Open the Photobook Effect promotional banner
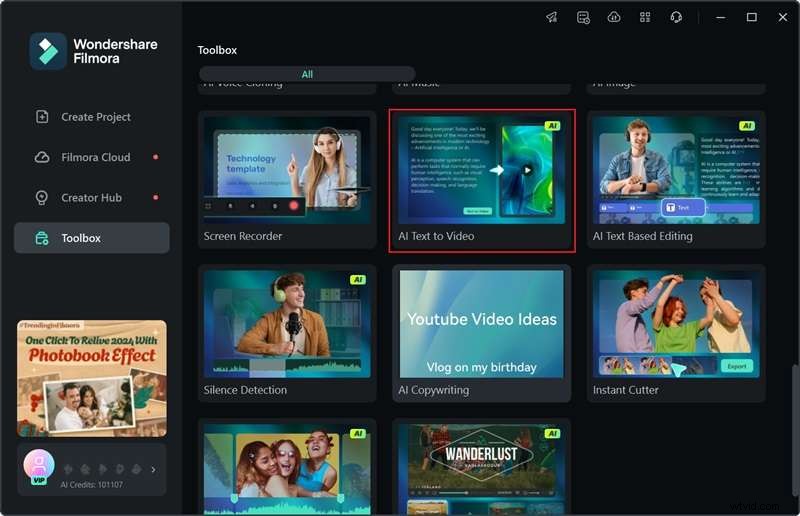800x516 pixels. tap(92, 378)
